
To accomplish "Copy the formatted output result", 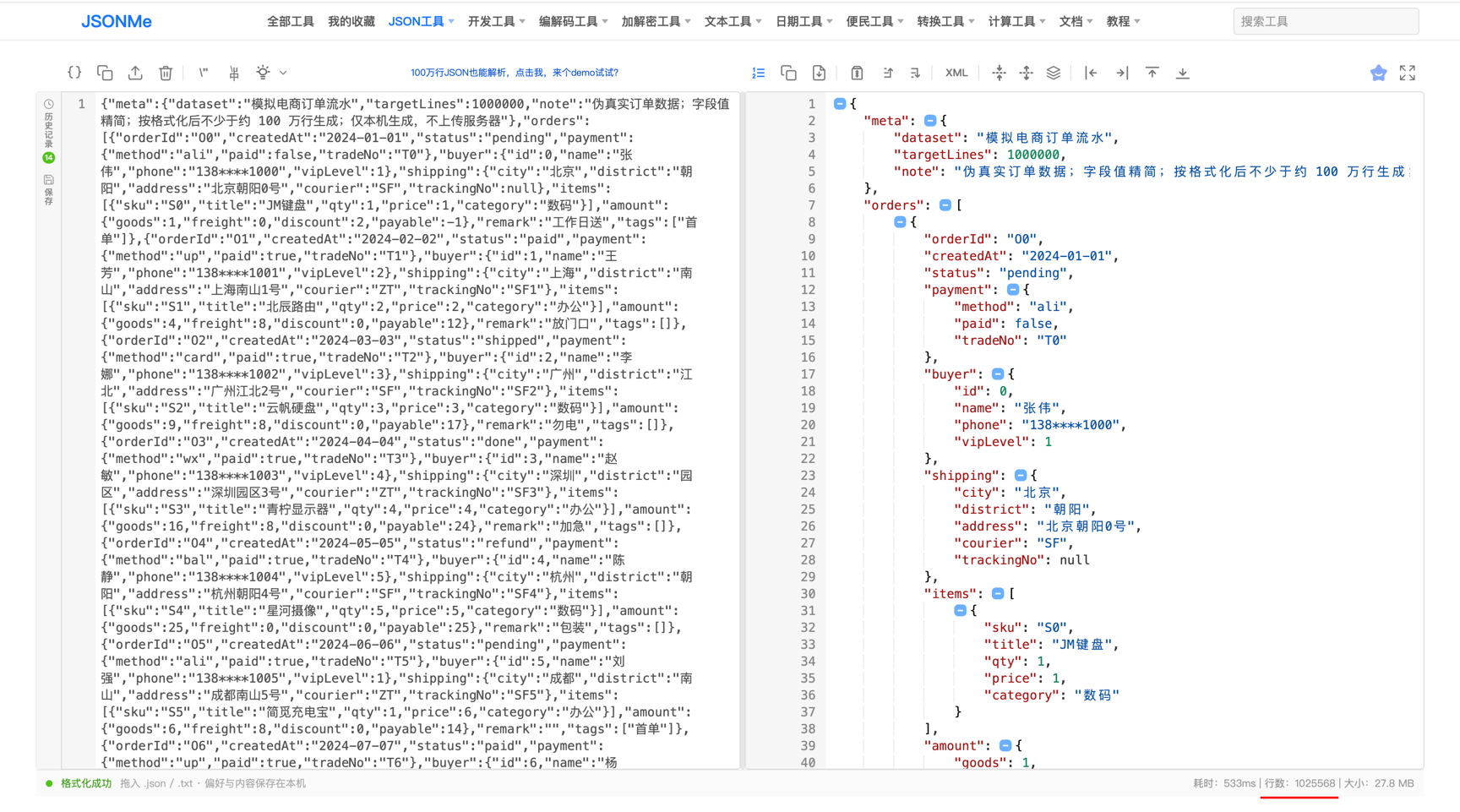I will tap(788, 73).
